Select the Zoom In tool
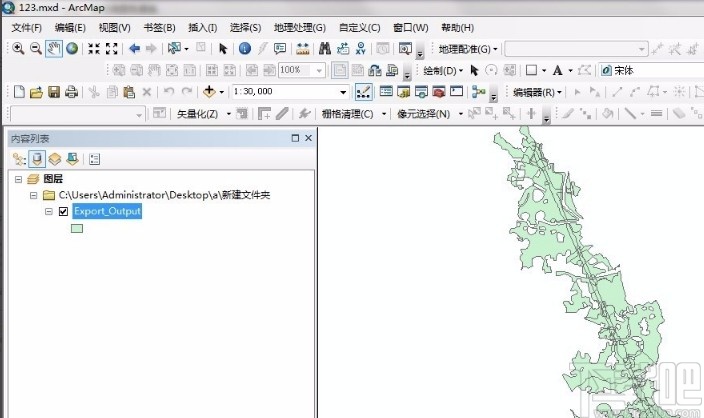The width and height of the screenshot is (704, 418). click(18, 48)
